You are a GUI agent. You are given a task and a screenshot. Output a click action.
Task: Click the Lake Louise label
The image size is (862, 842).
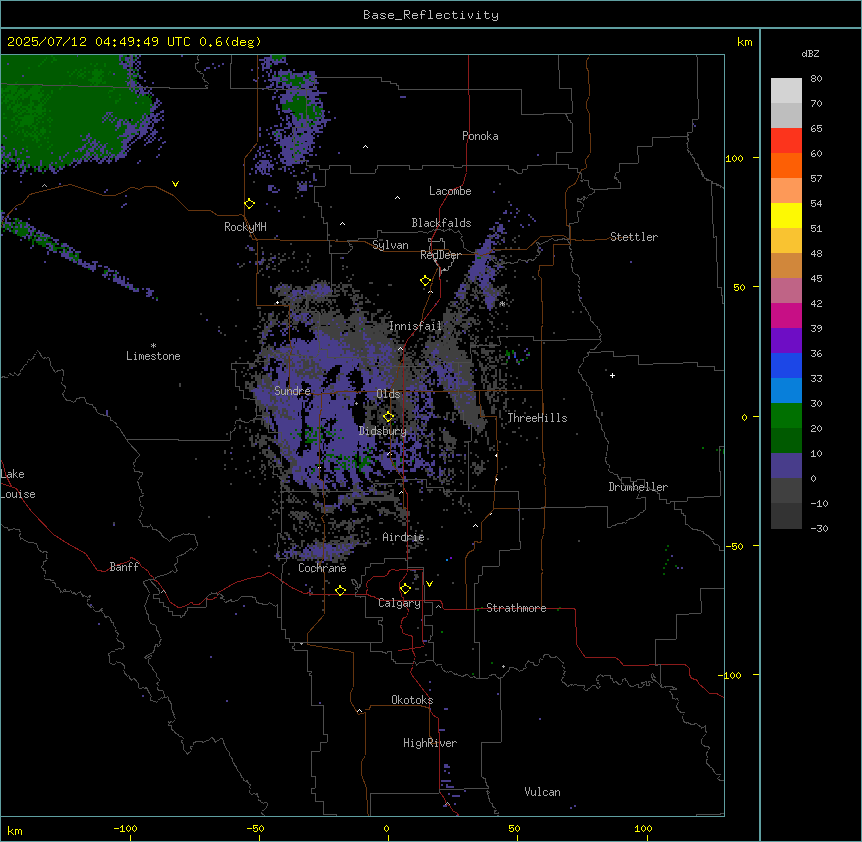click(18, 484)
